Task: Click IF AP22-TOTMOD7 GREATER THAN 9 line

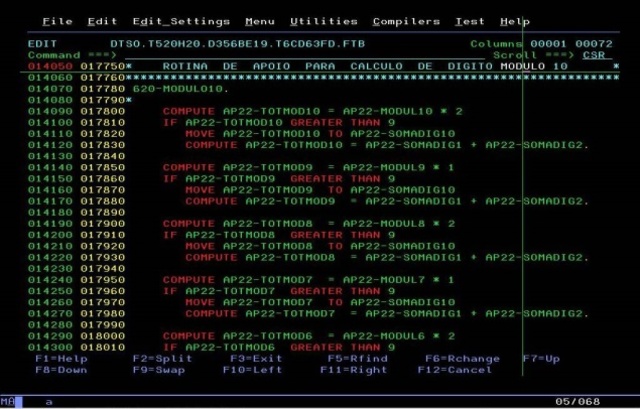Action: [279, 291]
